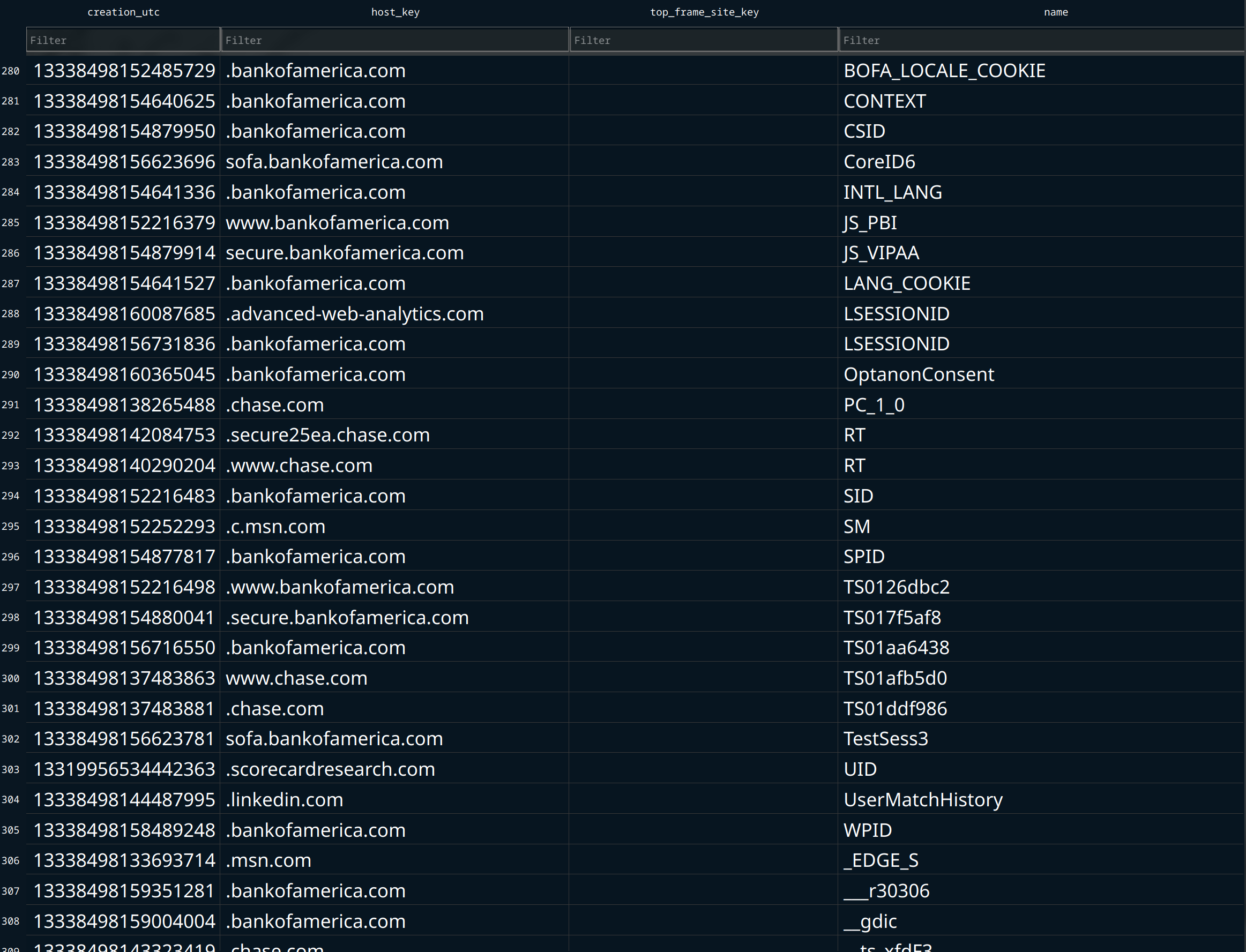Click the host_key column header
Screen dimensions: 1246x952
394,12
